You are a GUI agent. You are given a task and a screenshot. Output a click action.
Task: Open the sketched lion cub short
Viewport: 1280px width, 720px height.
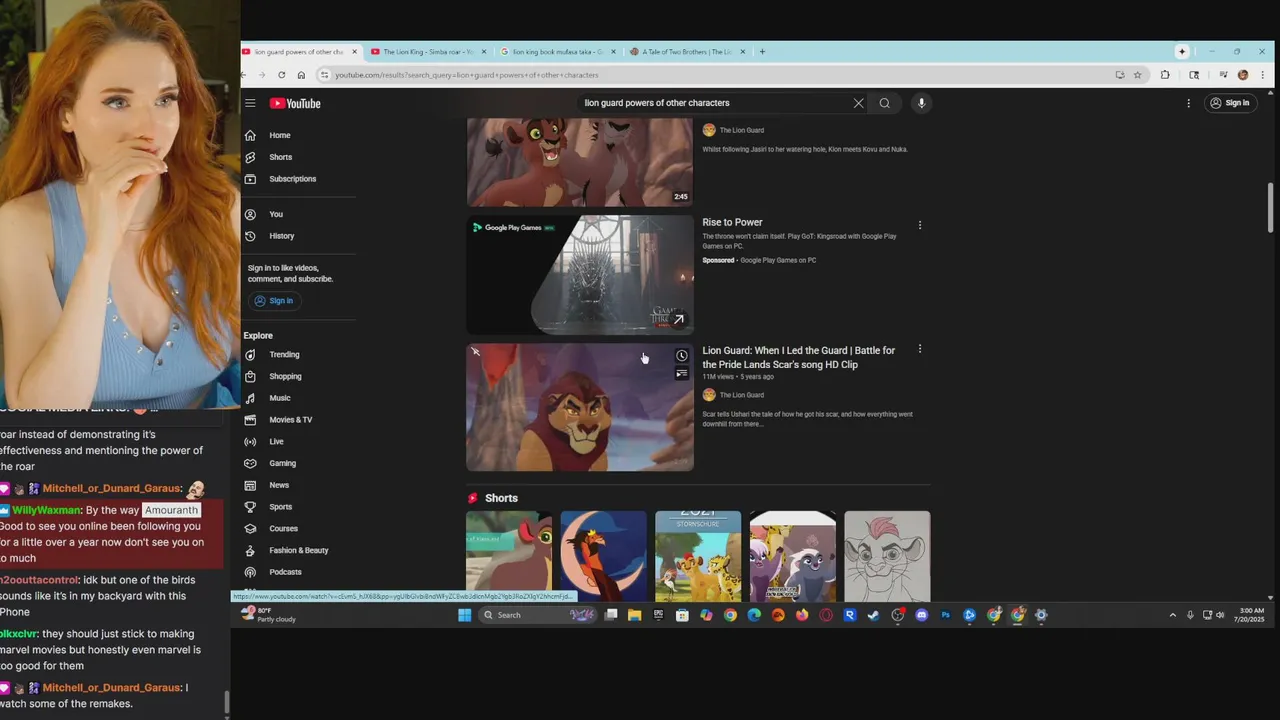tap(887, 556)
